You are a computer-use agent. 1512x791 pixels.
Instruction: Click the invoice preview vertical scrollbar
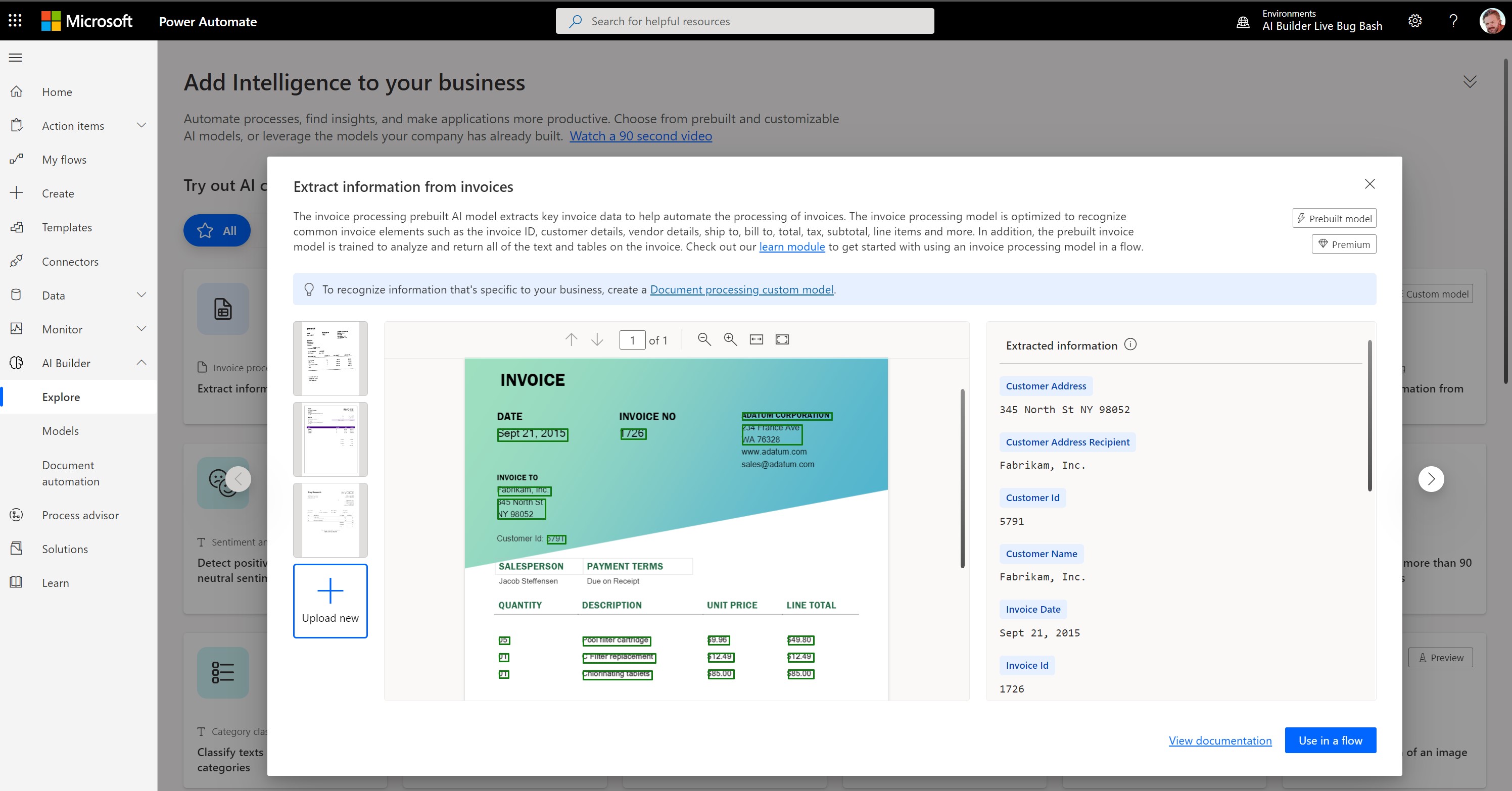pos(963,478)
